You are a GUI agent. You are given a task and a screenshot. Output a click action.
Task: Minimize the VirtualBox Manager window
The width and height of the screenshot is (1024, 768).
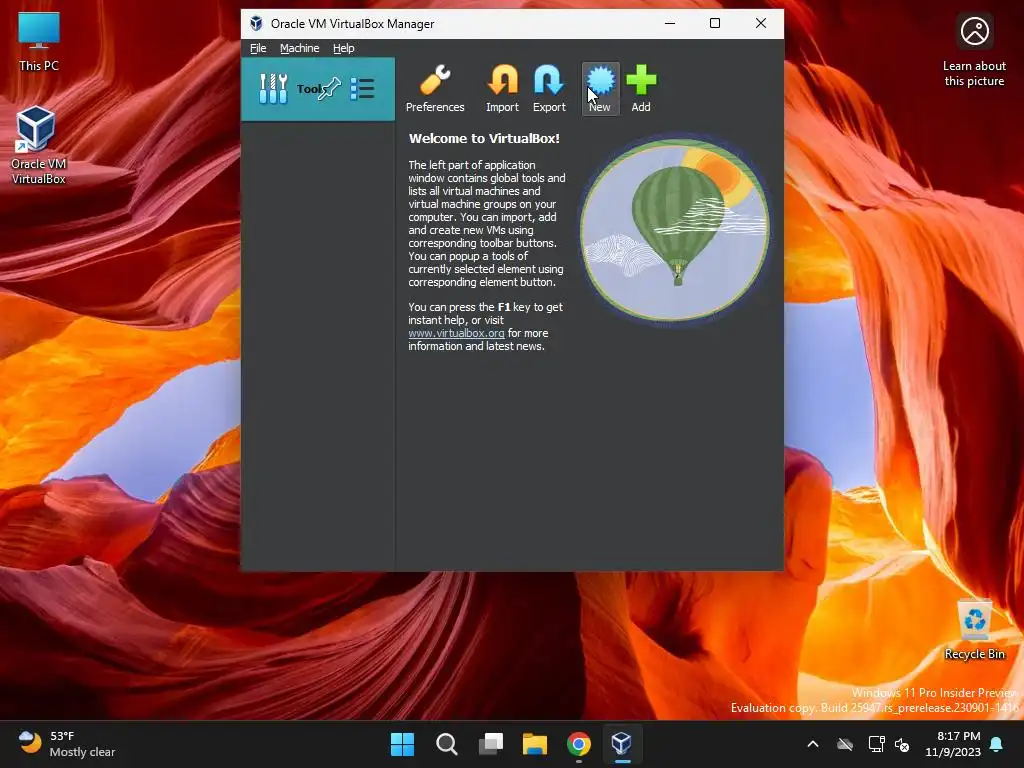coord(669,24)
